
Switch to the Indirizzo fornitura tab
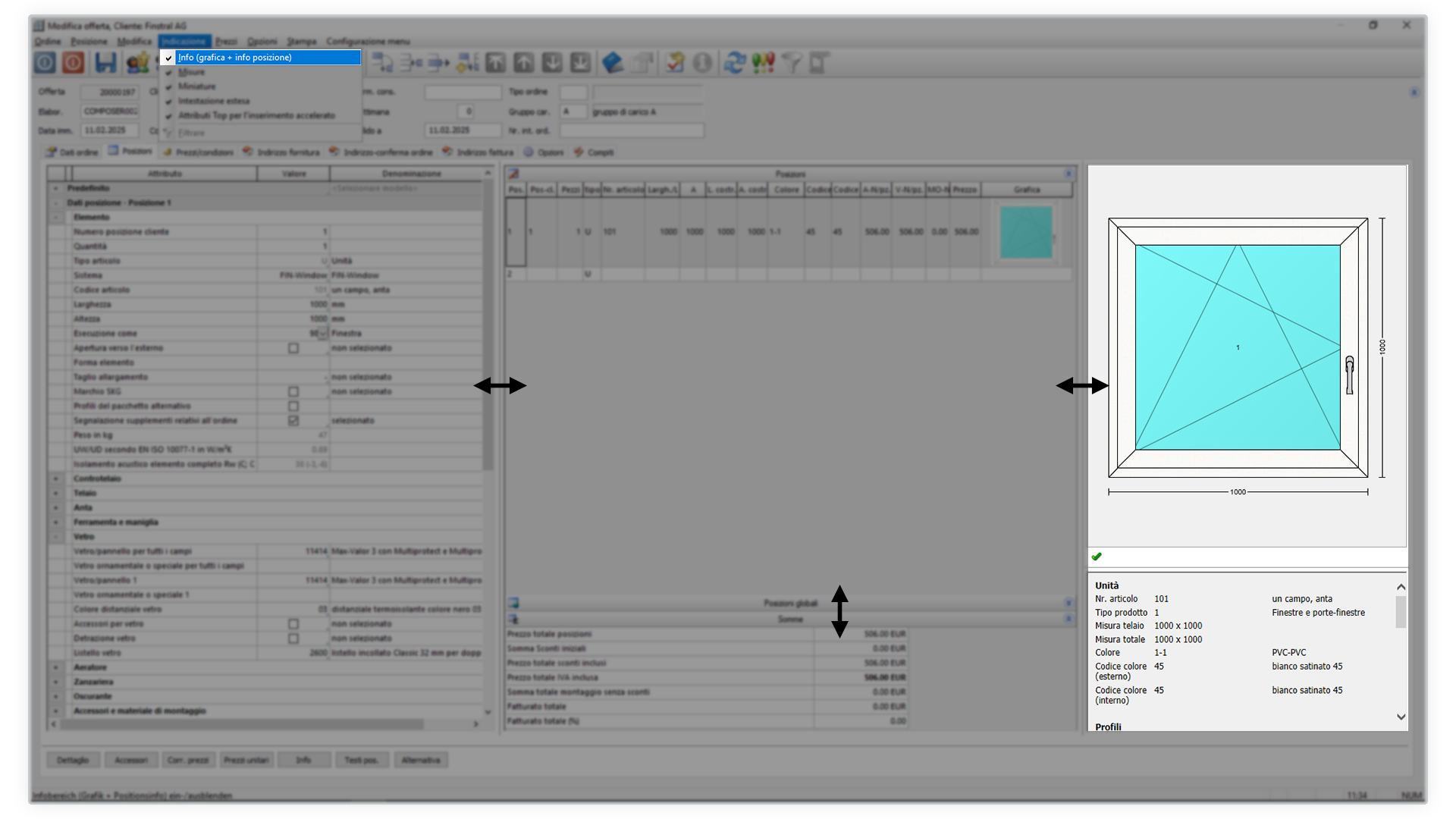[281, 152]
